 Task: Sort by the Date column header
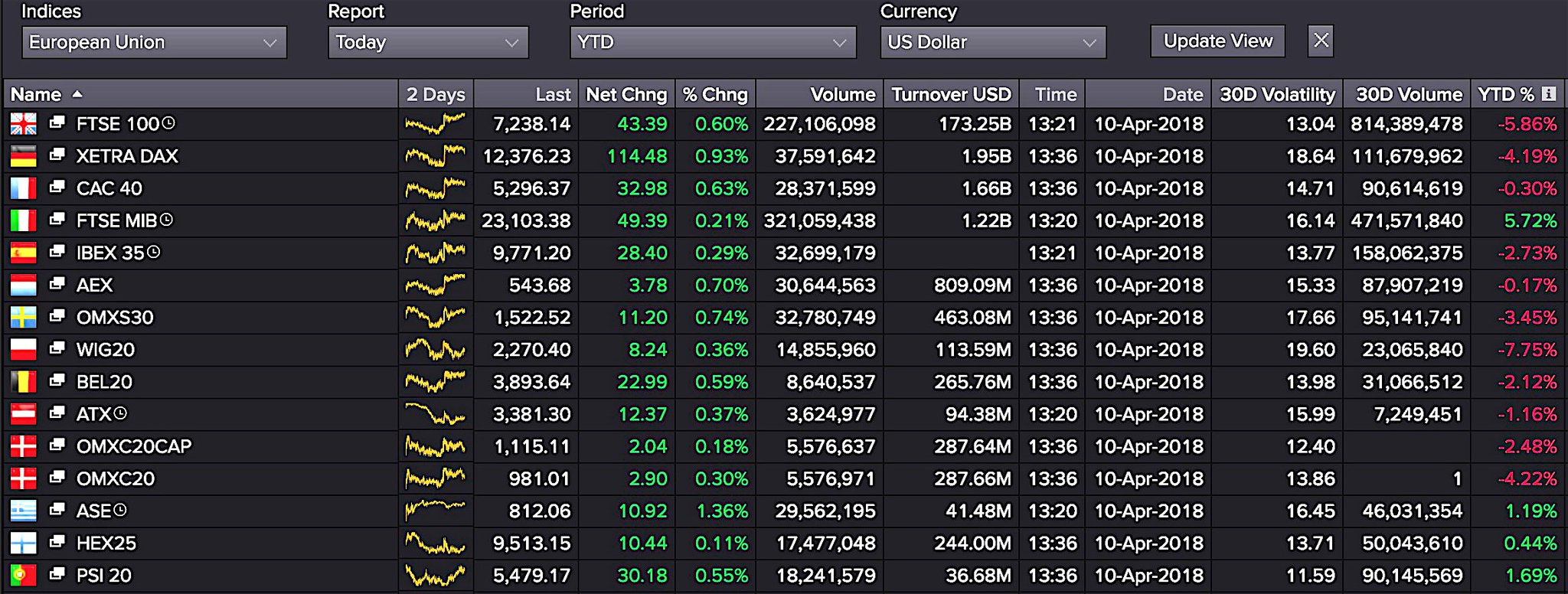1148,94
